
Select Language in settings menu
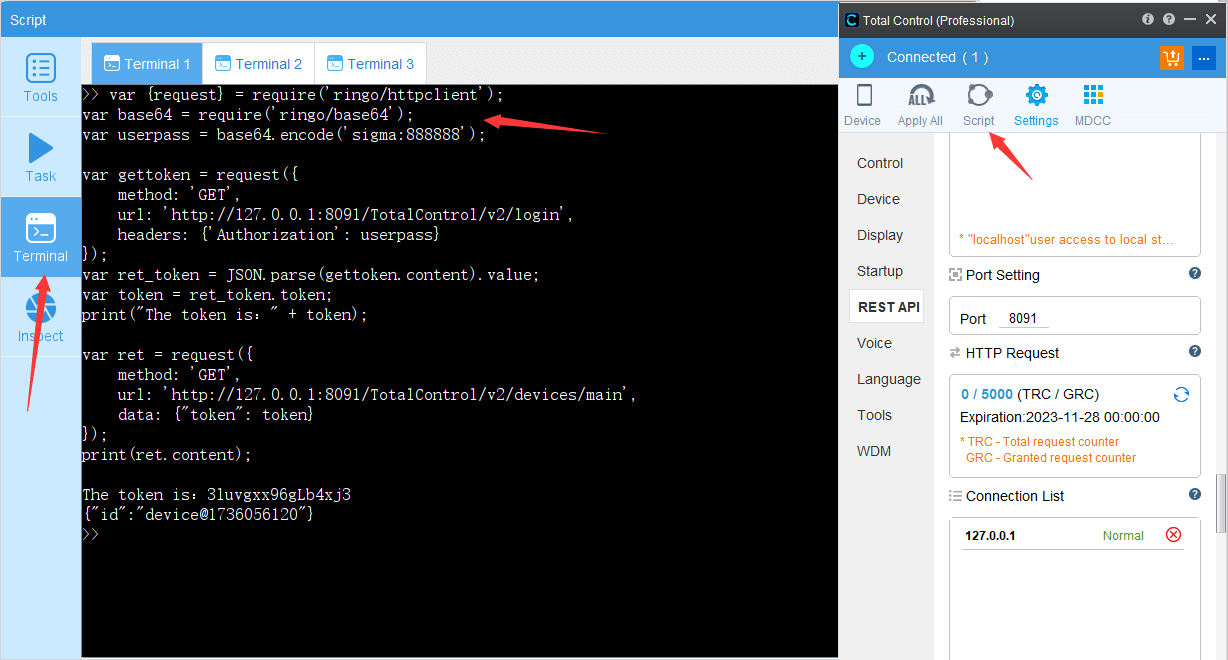pyautogui.click(x=889, y=379)
